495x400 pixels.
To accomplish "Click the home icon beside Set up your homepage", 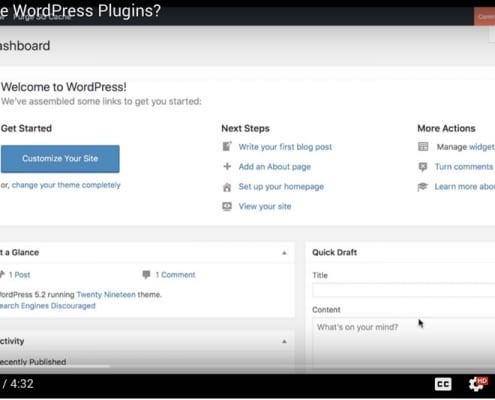I will click(227, 187).
